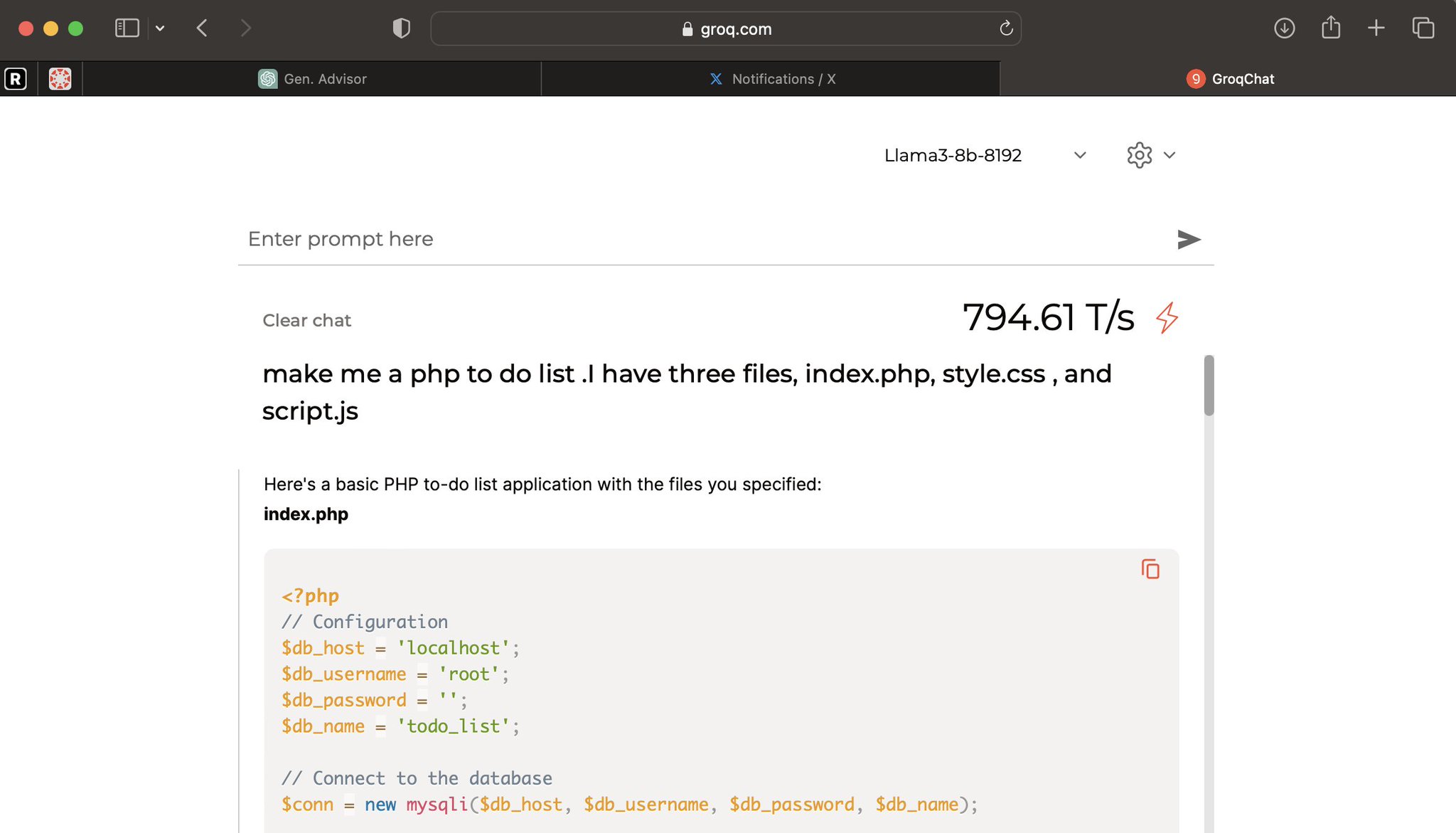The image size is (1456, 833).
Task: Click the groq.com address bar
Action: pos(726,28)
